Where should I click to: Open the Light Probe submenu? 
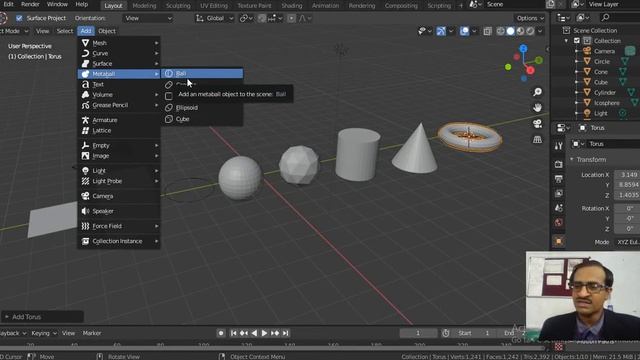click(x=119, y=181)
